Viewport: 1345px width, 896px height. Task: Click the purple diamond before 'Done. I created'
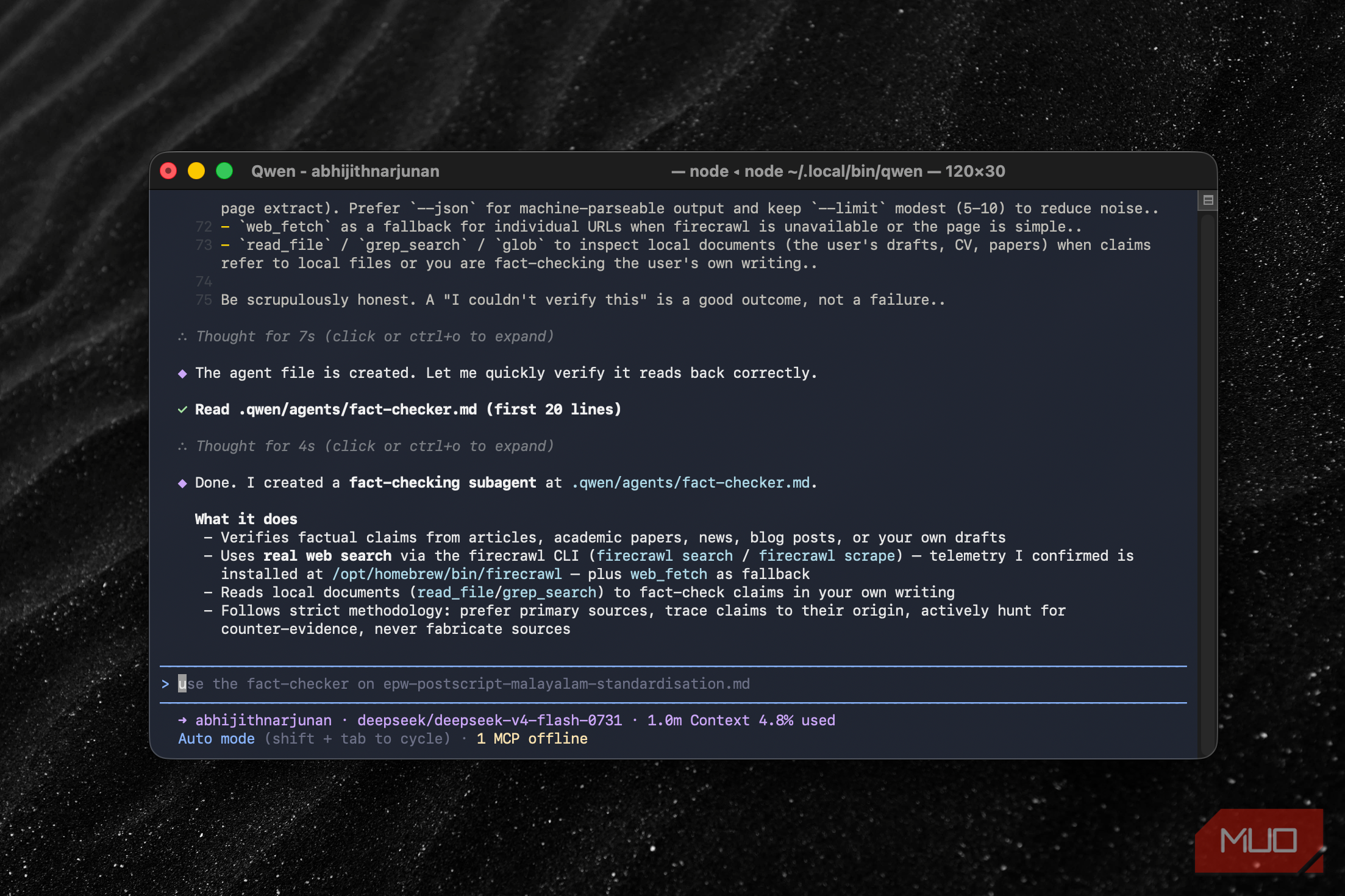(182, 483)
